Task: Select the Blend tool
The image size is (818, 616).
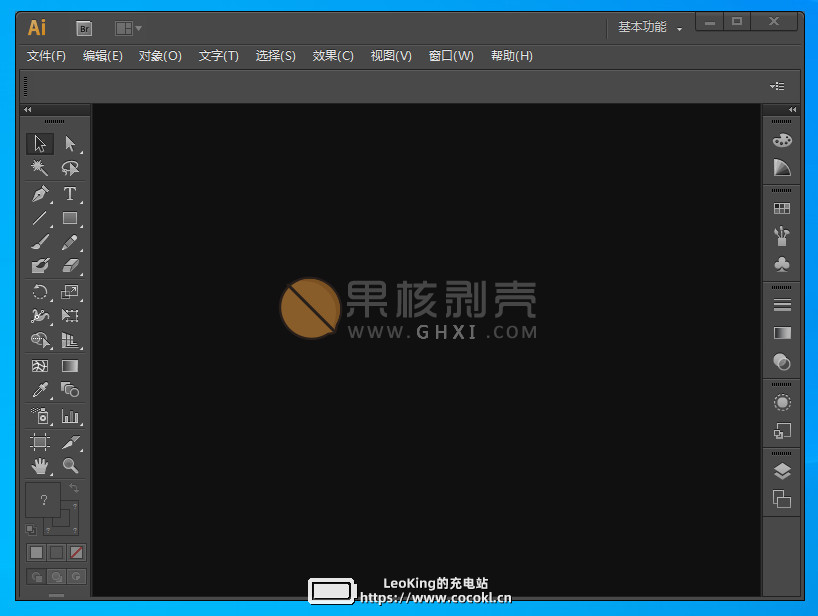Action: [70, 390]
